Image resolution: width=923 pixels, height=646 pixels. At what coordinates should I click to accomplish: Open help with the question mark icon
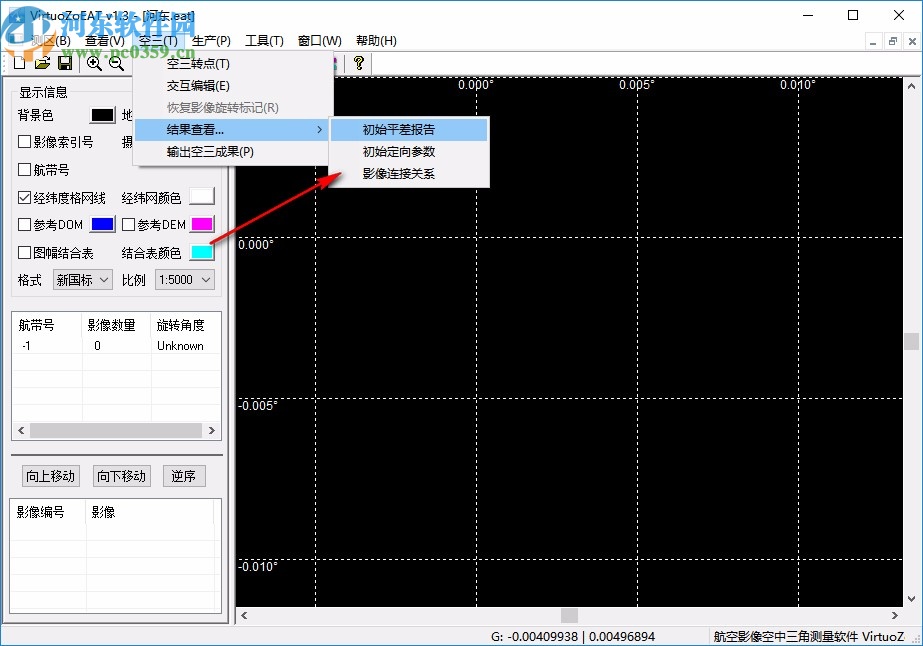coord(359,63)
